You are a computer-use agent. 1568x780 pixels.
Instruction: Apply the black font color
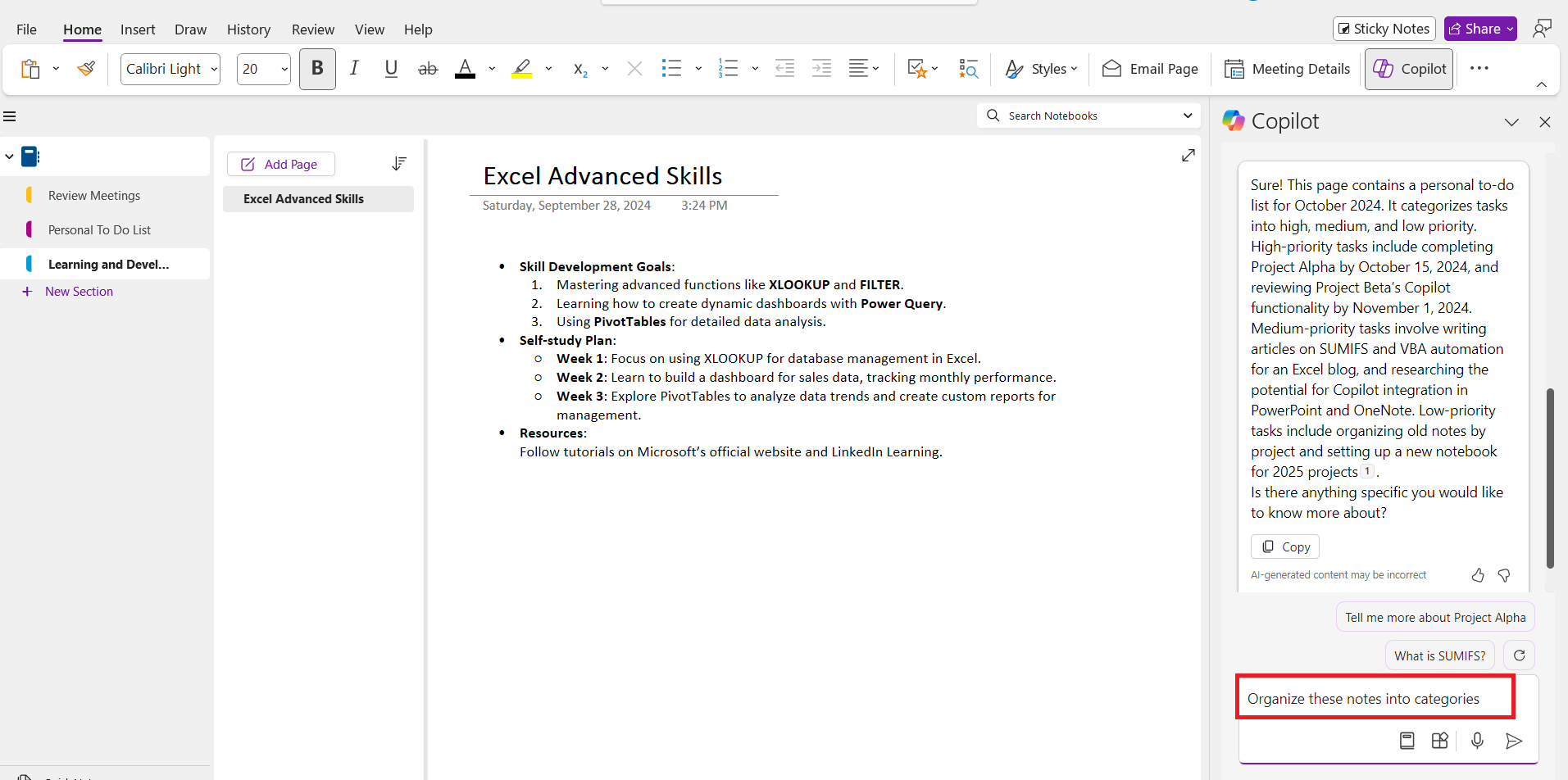465,69
